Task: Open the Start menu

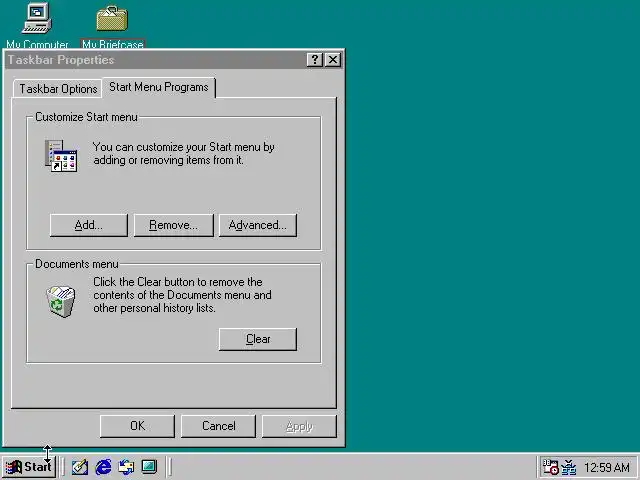Action: pyautogui.click(x=29, y=467)
